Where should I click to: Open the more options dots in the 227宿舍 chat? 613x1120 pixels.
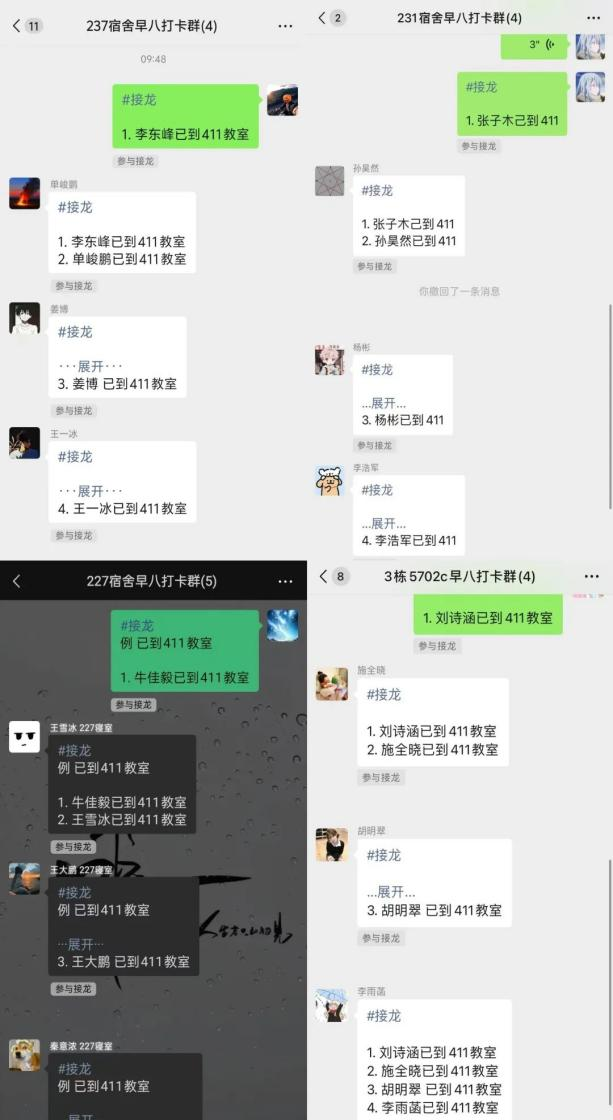(285, 581)
